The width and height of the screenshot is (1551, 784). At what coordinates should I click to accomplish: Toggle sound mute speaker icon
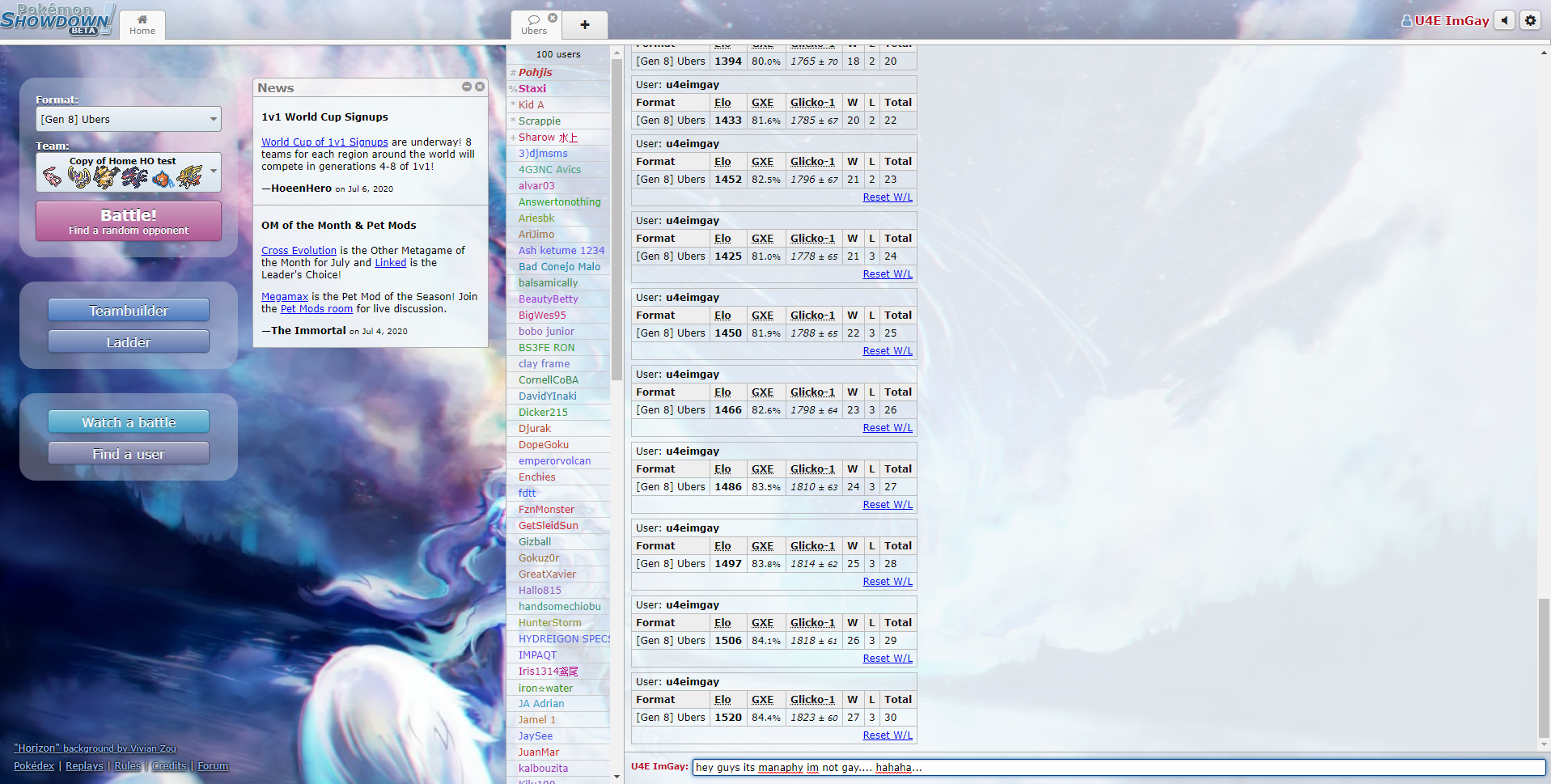coord(1504,20)
